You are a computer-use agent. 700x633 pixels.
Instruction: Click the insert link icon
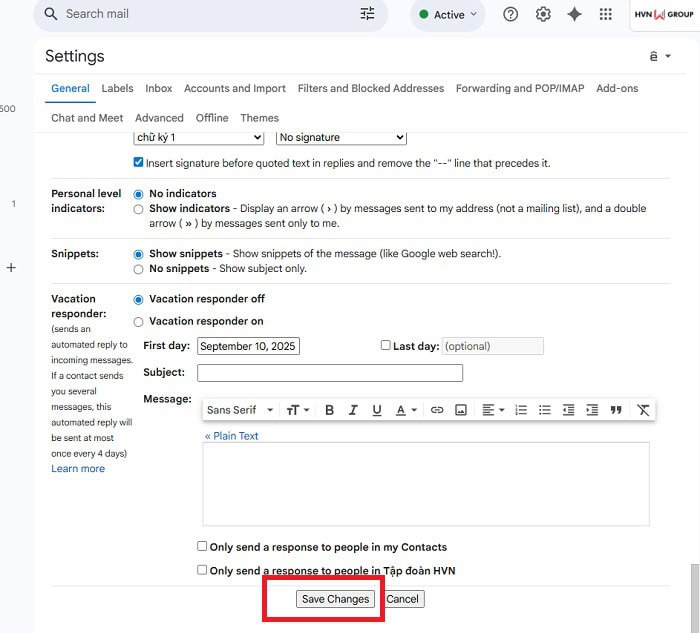point(437,410)
